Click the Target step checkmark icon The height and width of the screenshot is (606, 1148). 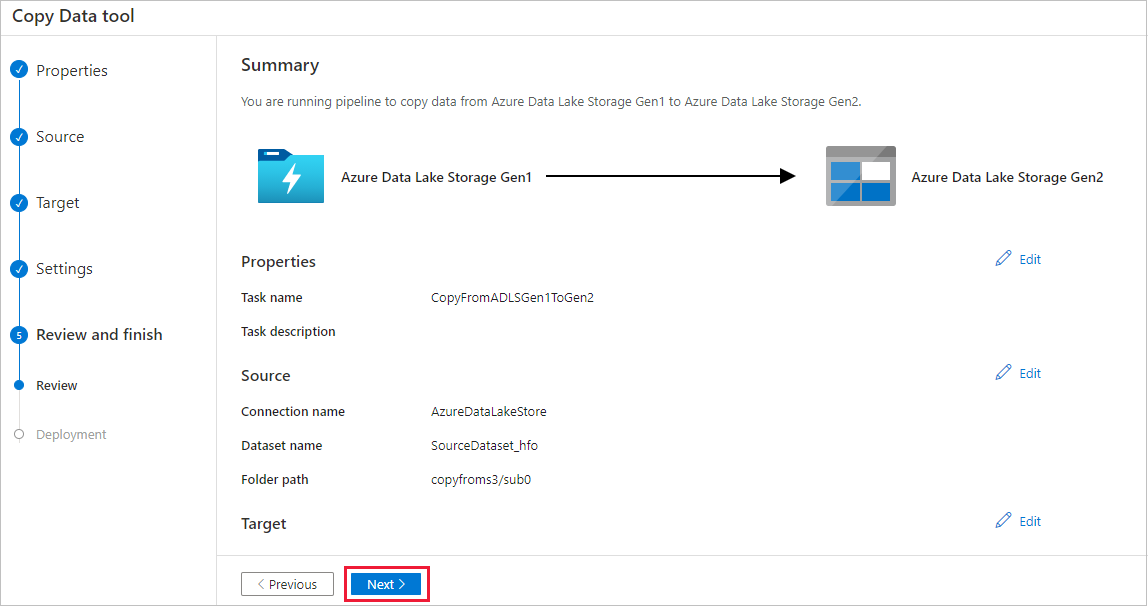coord(19,203)
